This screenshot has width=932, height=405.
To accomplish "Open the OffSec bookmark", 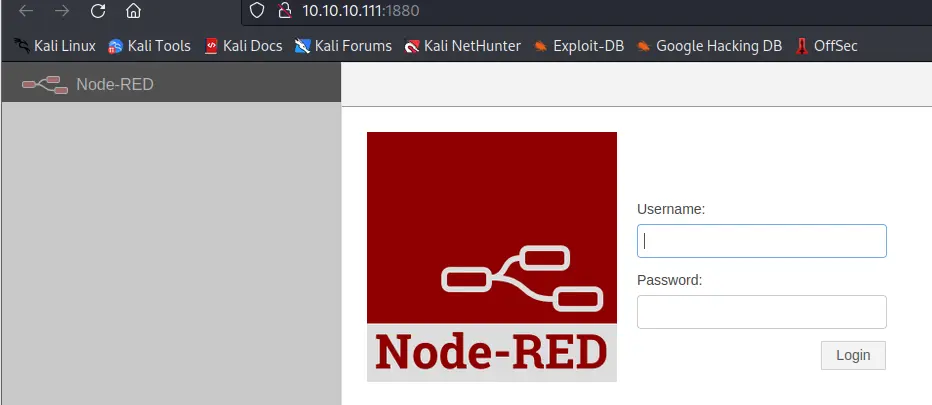I will 827,46.
